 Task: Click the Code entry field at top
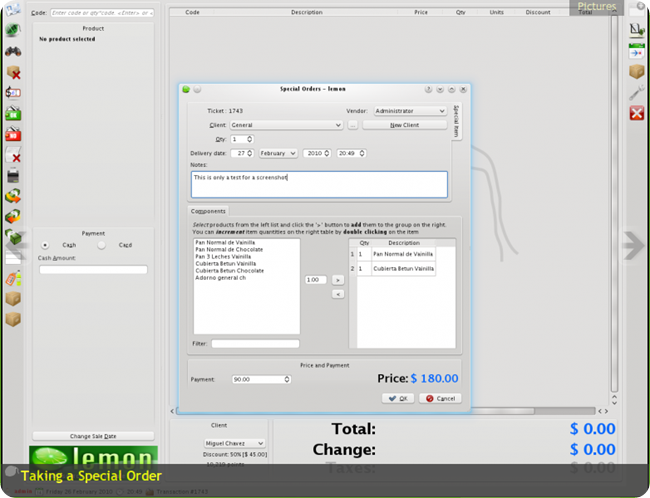(x=102, y=13)
